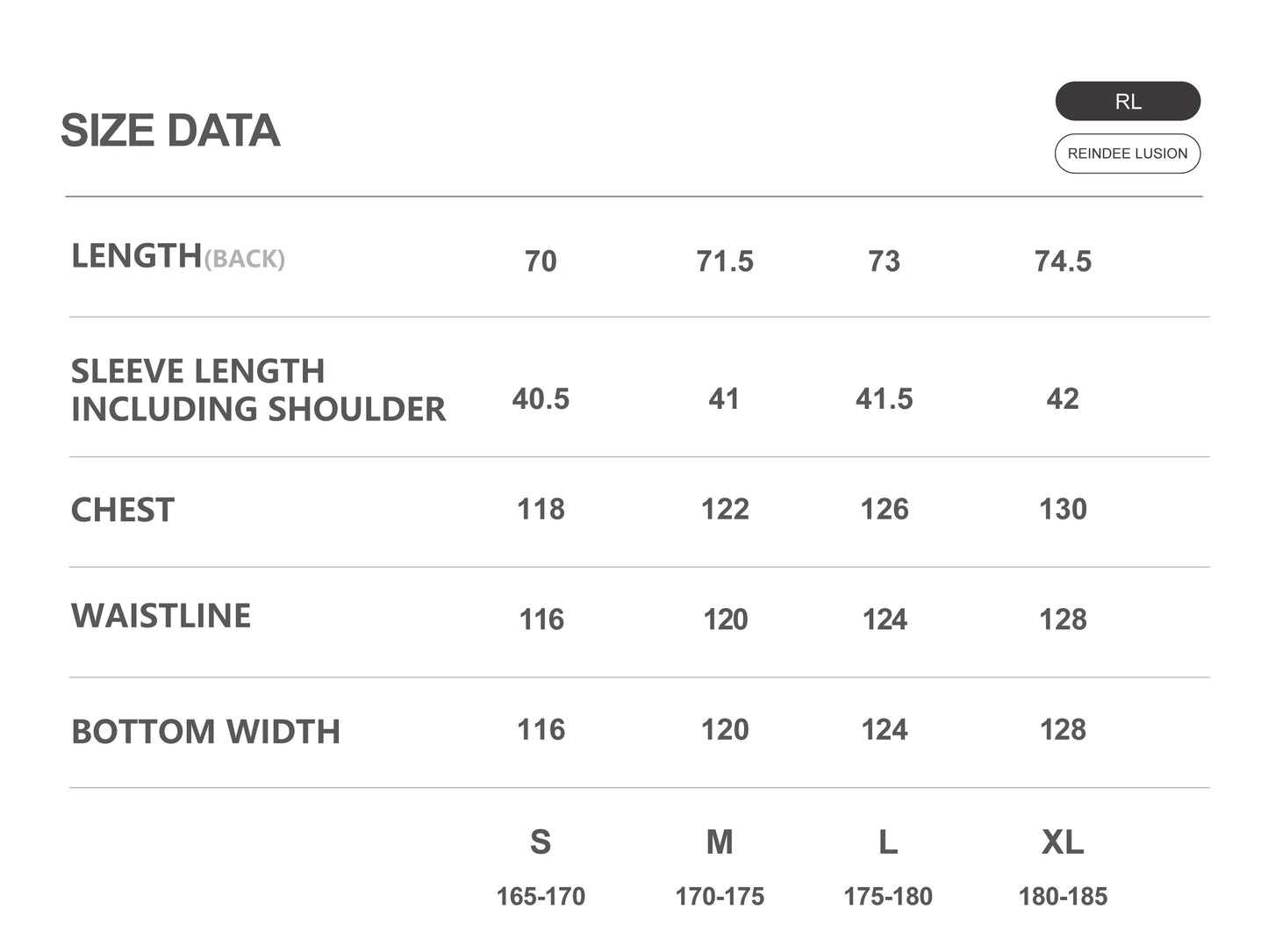Click waistline value 124 for size L

(x=885, y=620)
